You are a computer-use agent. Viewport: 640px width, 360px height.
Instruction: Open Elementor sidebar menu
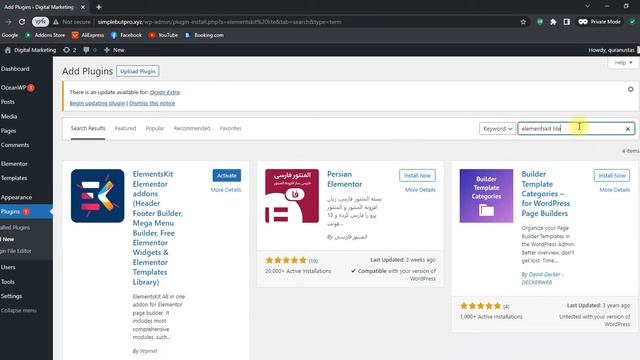click(14, 164)
